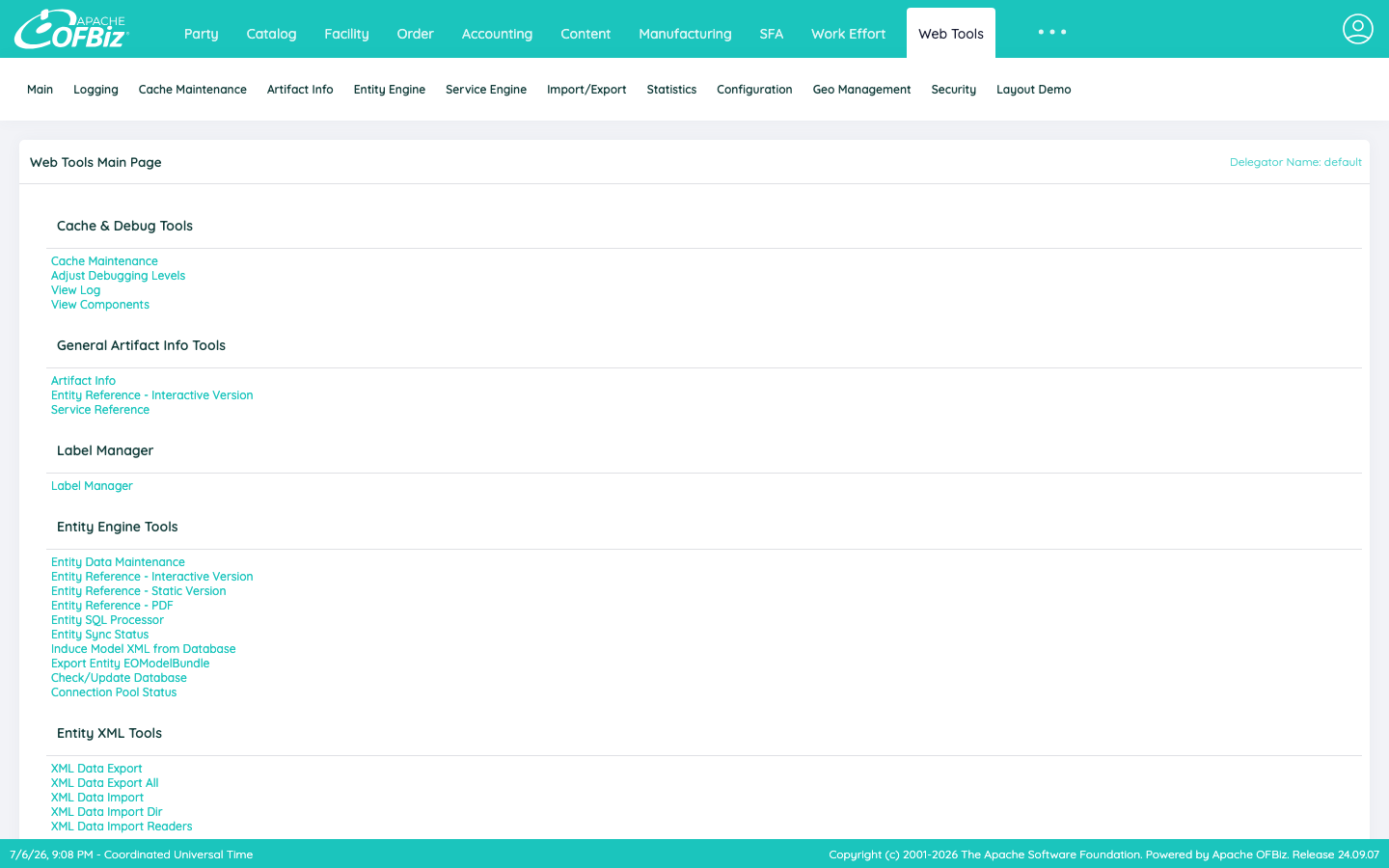The height and width of the screenshot is (868, 1389).
Task: Click the Artifact Info link under General Artifact Info Tools
Action: (x=83, y=381)
